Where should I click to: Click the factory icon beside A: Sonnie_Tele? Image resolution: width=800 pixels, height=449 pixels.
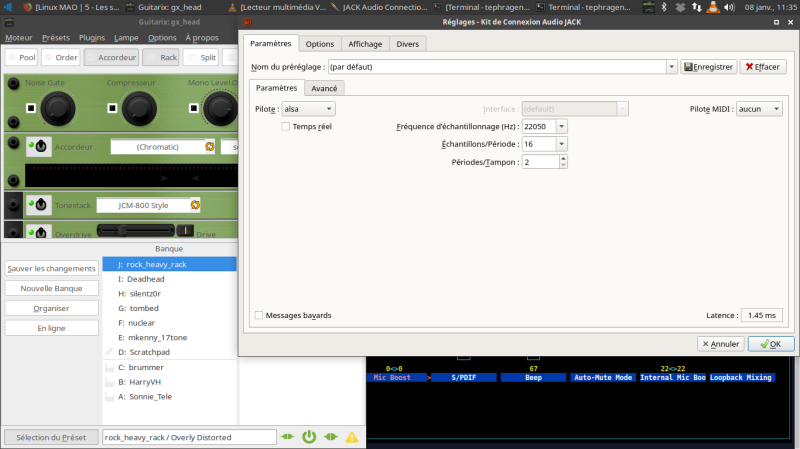coord(109,396)
